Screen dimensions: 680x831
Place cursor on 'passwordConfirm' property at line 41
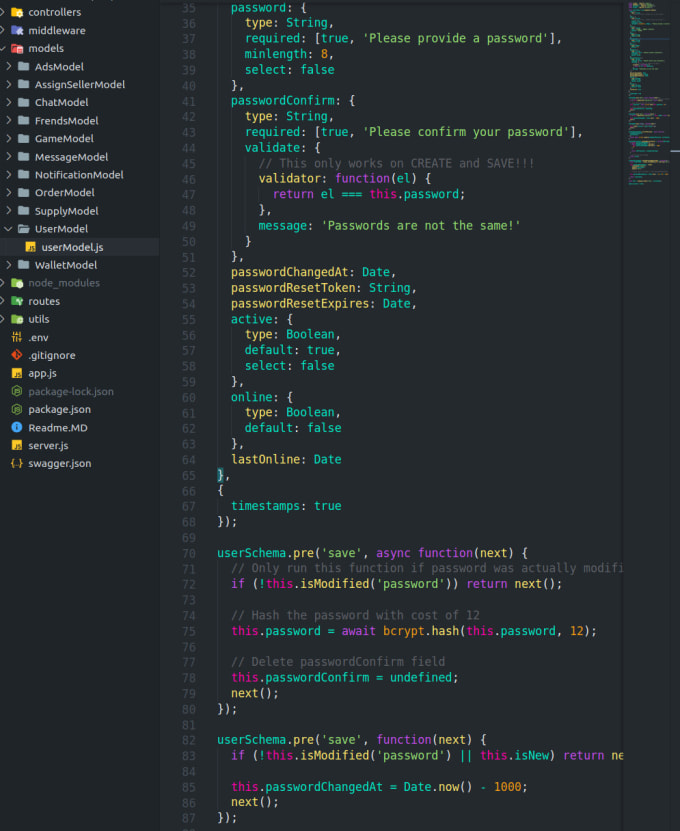(x=282, y=101)
